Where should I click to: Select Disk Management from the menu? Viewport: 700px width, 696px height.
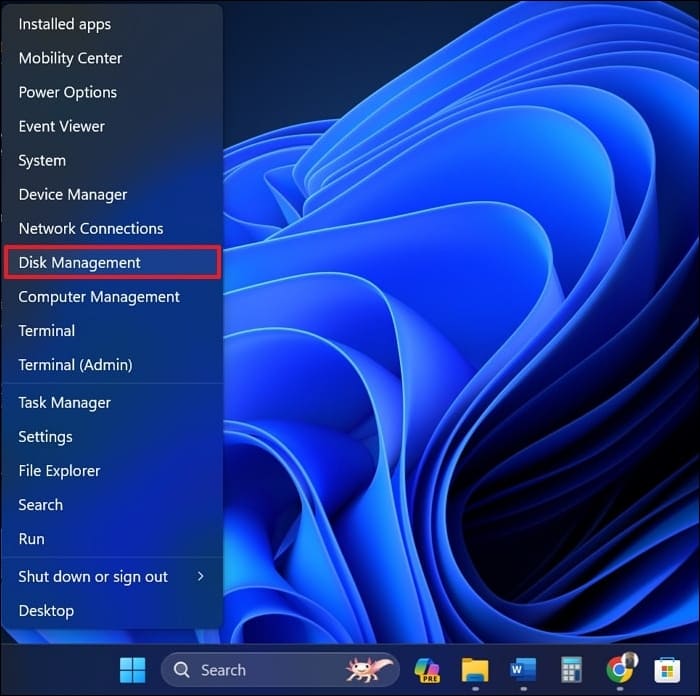click(112, 263)
